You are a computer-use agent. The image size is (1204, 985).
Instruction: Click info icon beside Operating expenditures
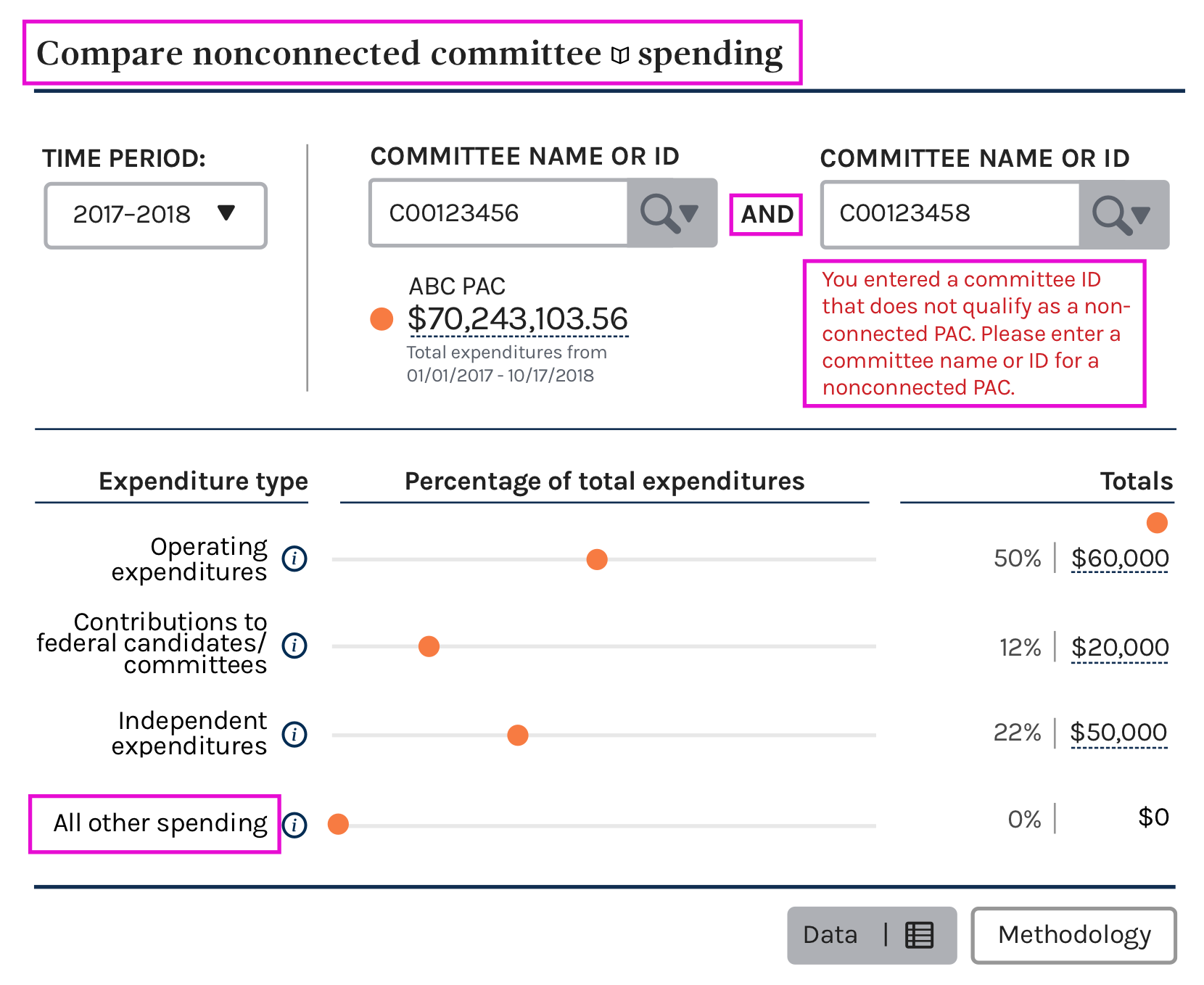point(294,559)
